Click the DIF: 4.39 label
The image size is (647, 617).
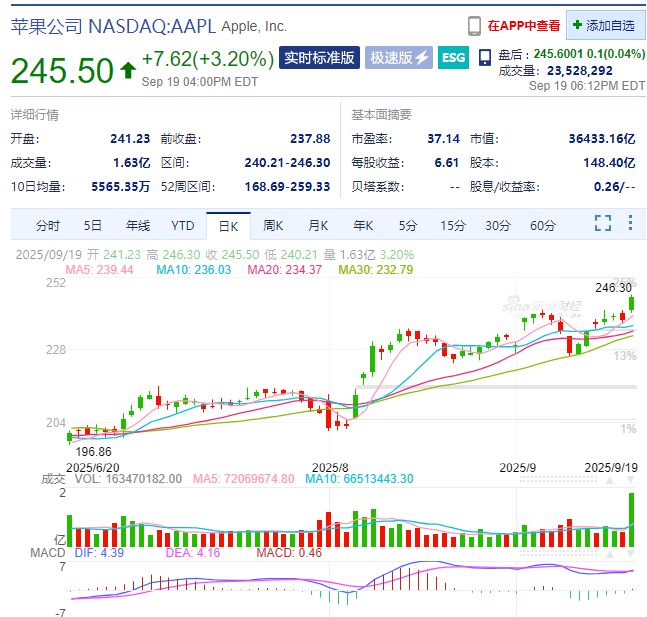pyautogui.click(x=99, y=553)
